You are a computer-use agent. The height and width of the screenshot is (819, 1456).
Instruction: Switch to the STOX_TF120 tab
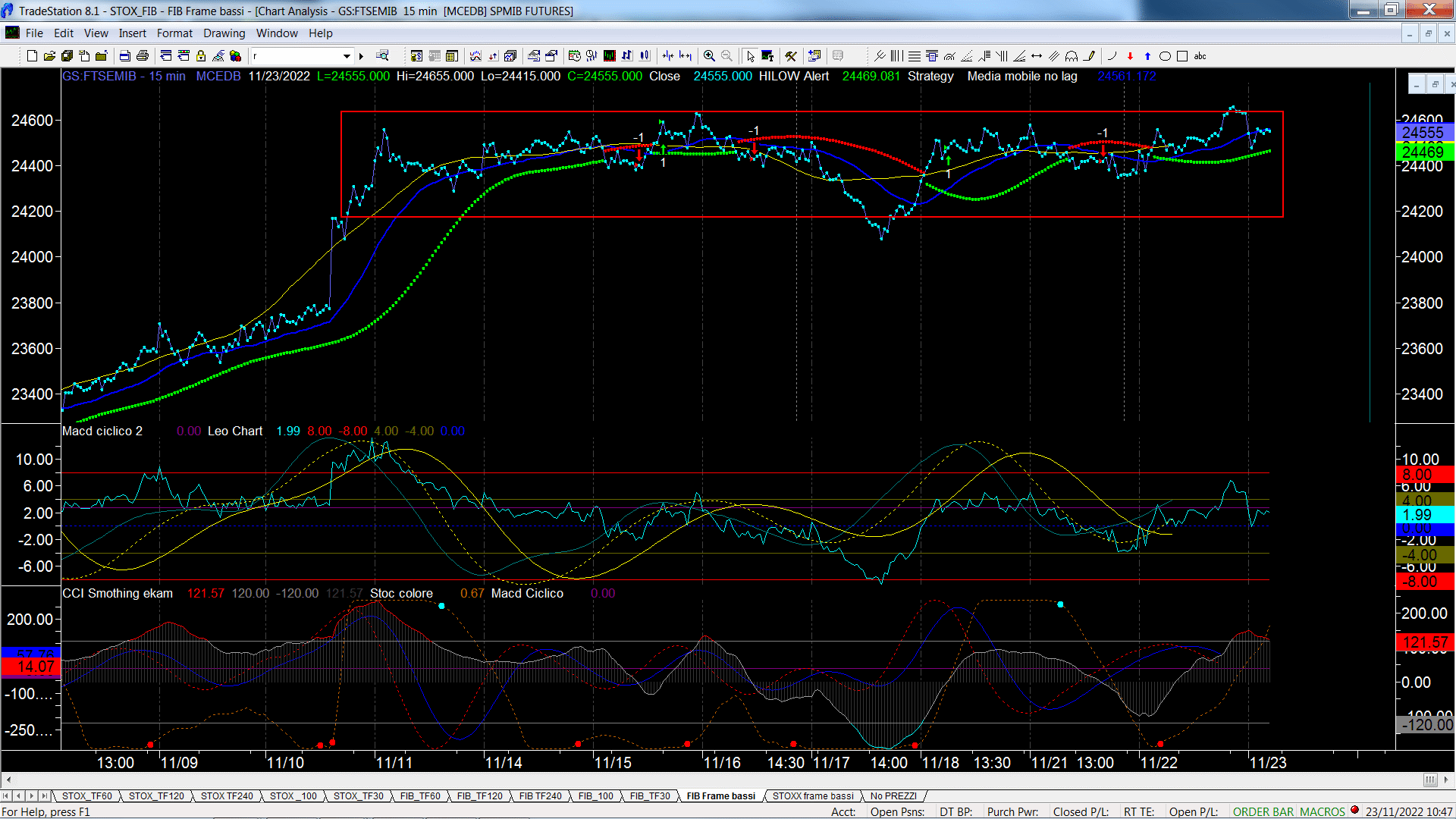pos(156,796)
